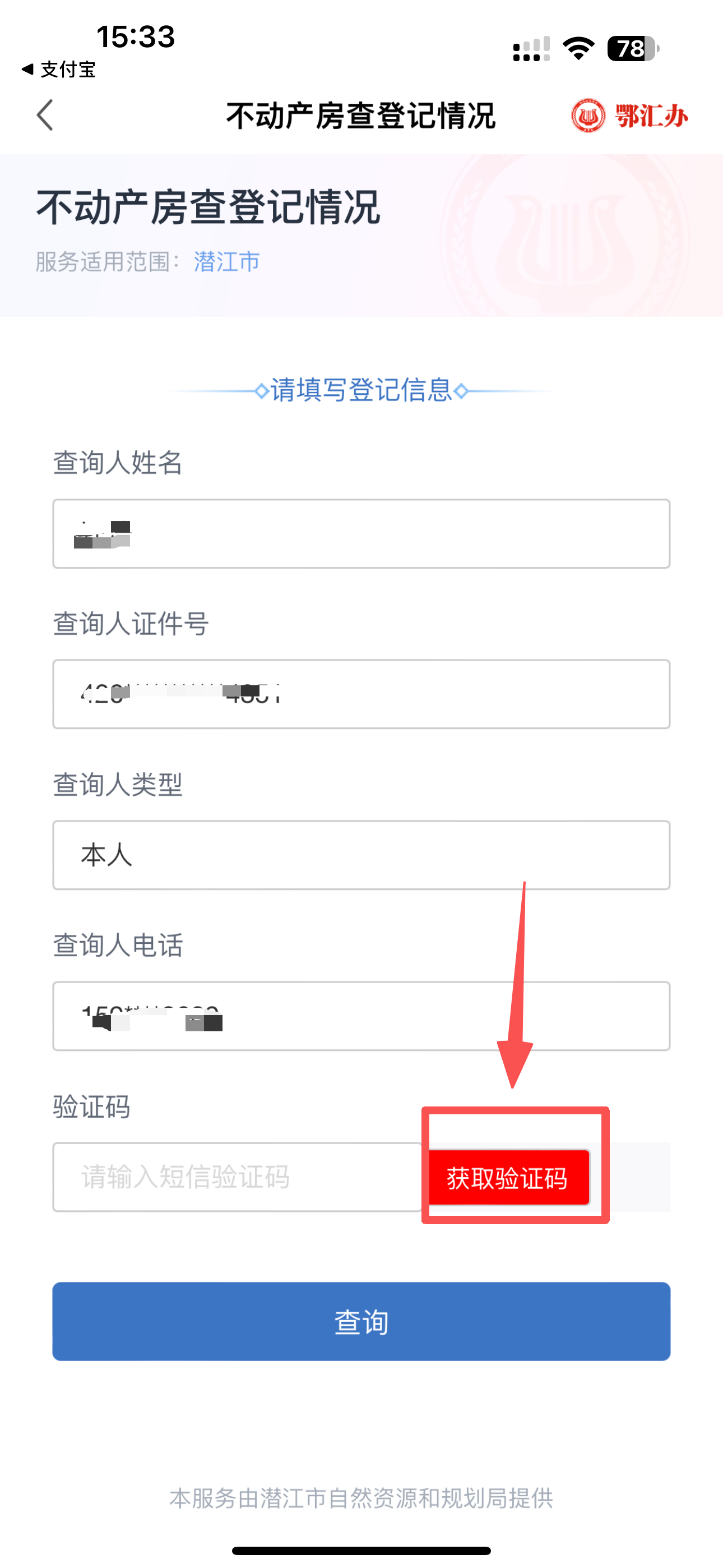
Task: Tap the 鄂汇办 logo icon
Action: 629,115
